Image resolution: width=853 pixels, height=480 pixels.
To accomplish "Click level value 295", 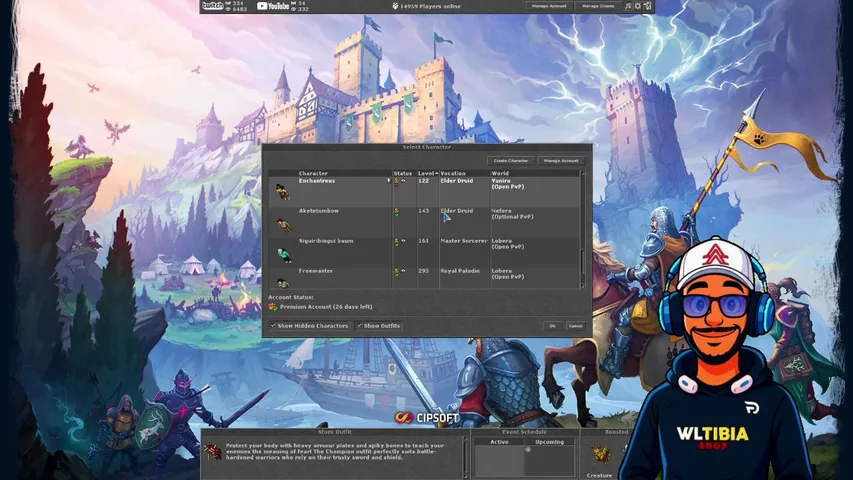I will pyautogui.click(x=424, y=270).
